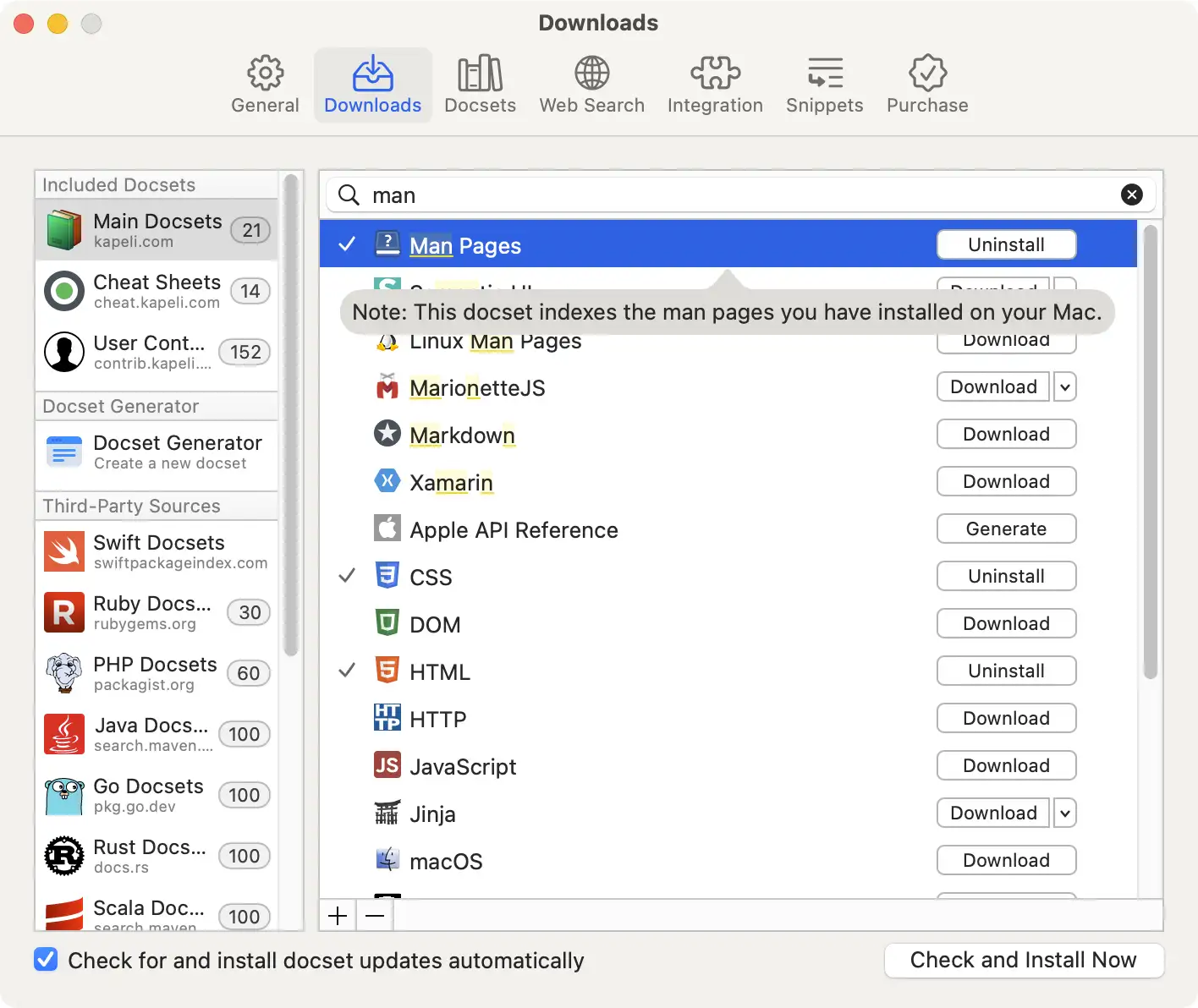Image resolution: width=1198 pixels, height=1008 pixels.
Task: Select the PHP Docsets elephant icon
Action: [x=64, y=673]
